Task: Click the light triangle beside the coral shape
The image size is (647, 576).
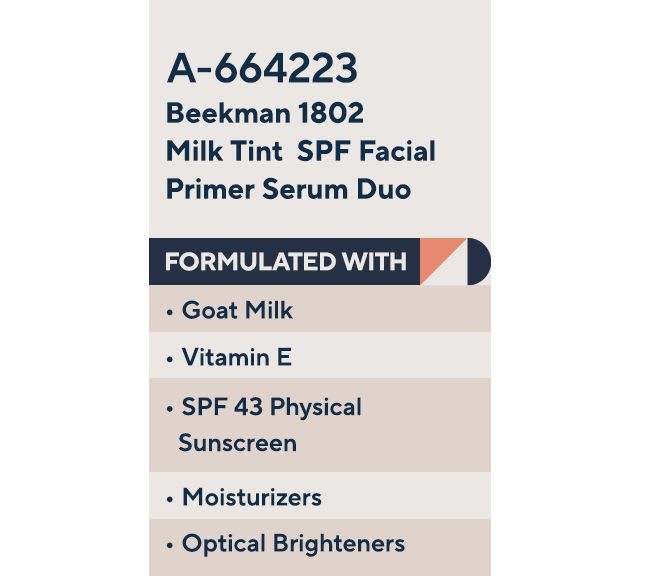Action: pos(453,270)
